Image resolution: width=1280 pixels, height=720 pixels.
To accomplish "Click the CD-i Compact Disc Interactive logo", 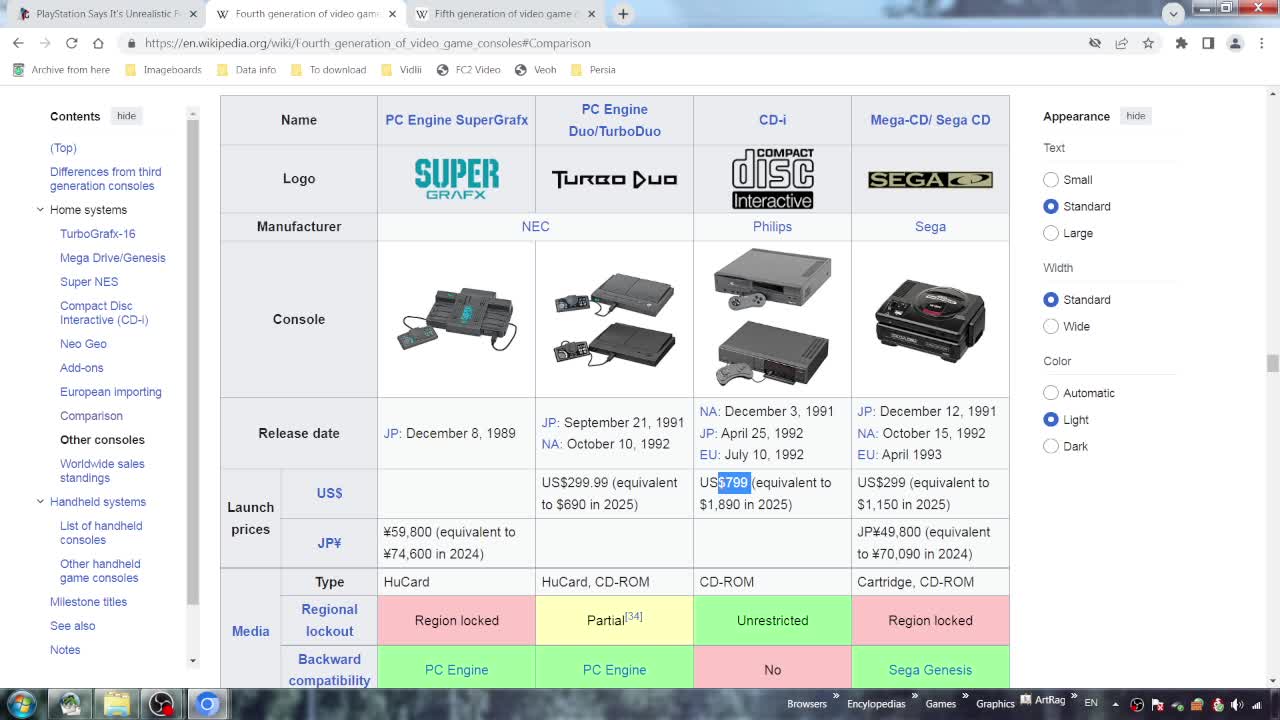I will pos(772,179).
